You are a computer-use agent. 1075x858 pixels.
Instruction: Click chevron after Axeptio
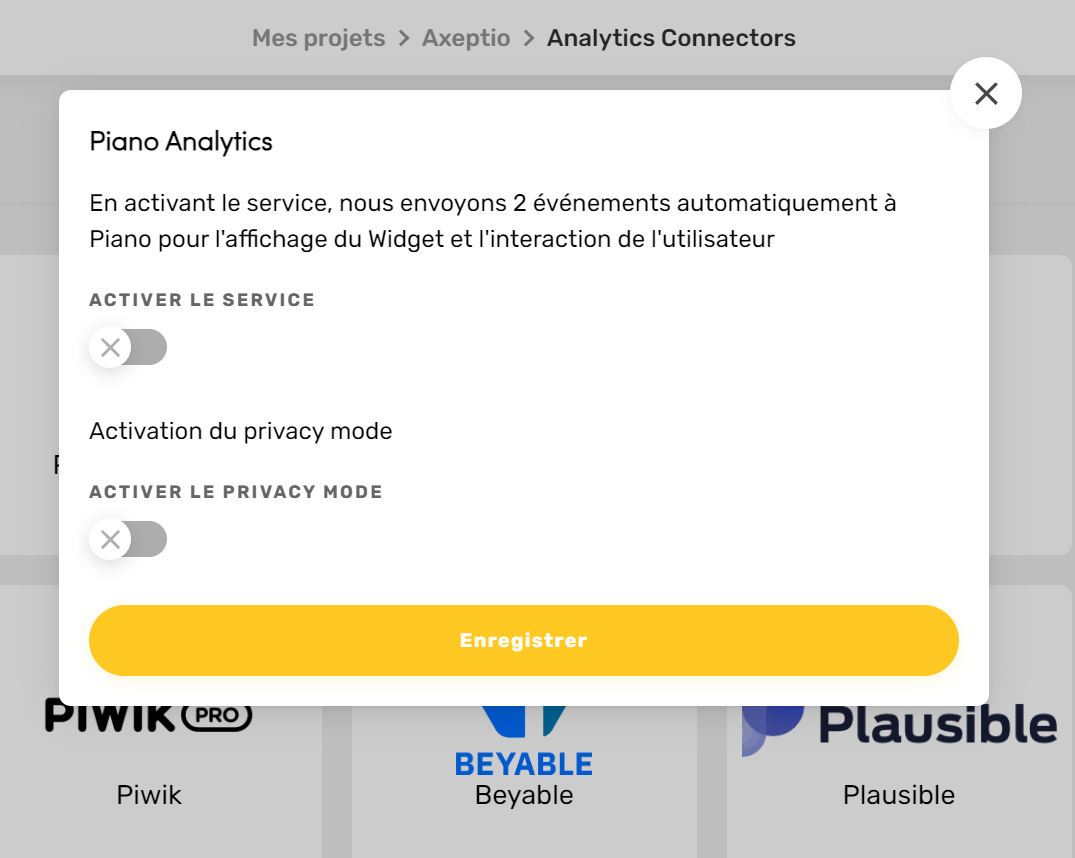point(529,39)
